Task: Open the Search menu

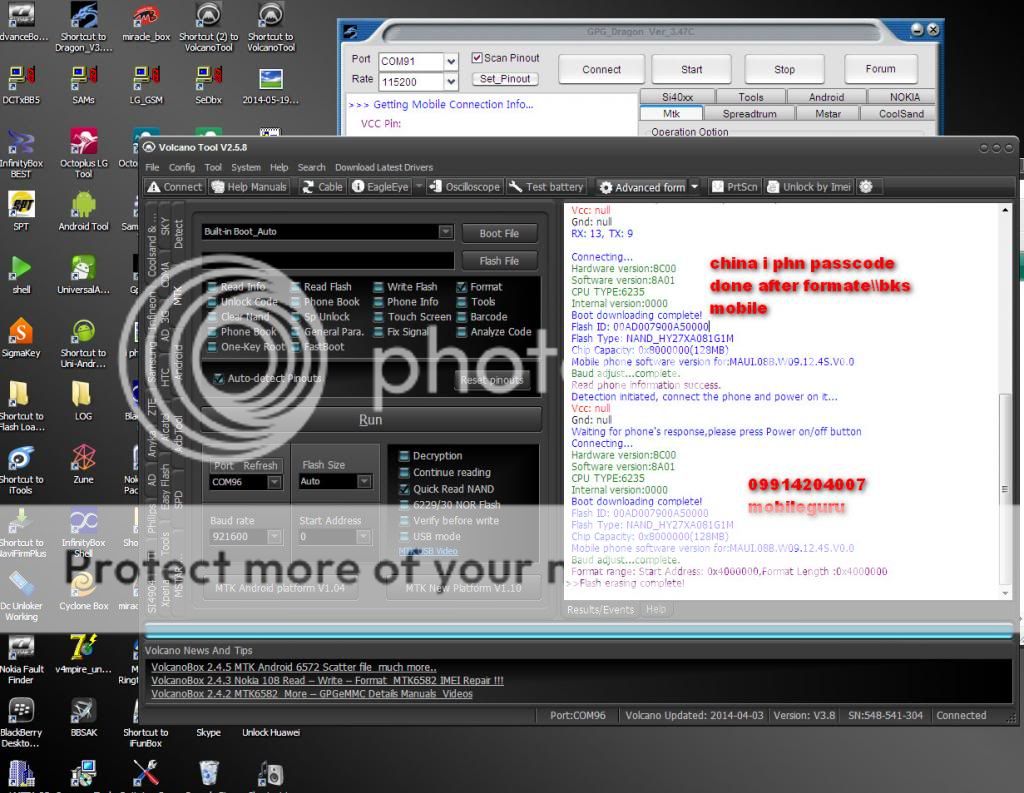Action: coord(312,167)
